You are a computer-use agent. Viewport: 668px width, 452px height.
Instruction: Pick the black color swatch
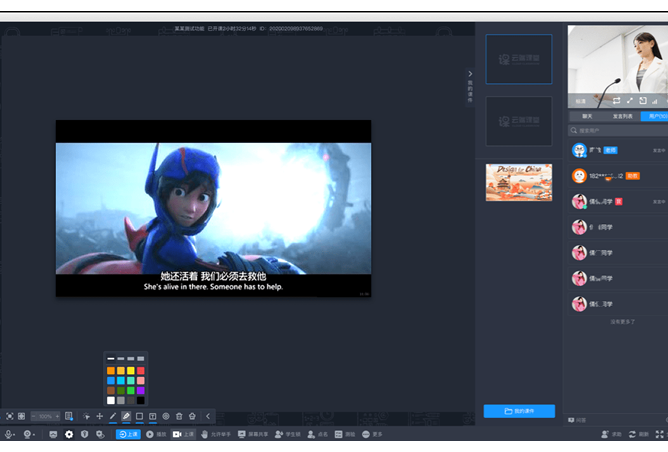141,400
